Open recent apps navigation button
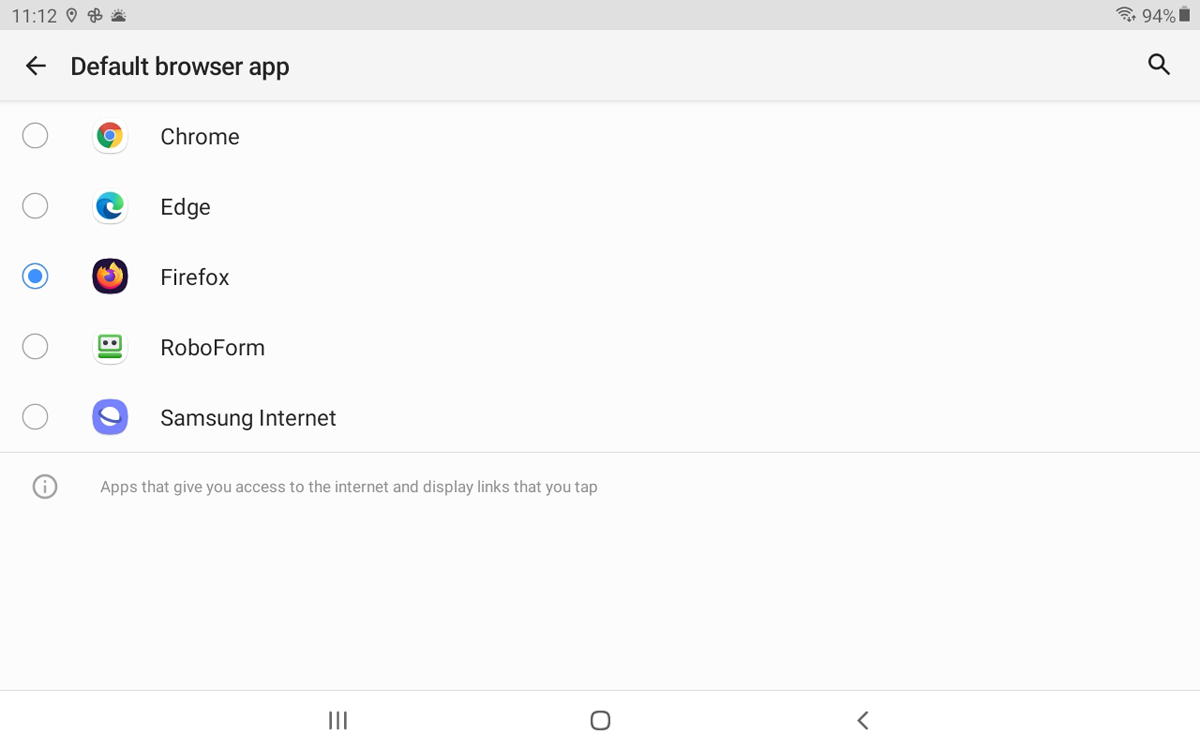This screenshot has width=1200, height=750. coord(338,720)
